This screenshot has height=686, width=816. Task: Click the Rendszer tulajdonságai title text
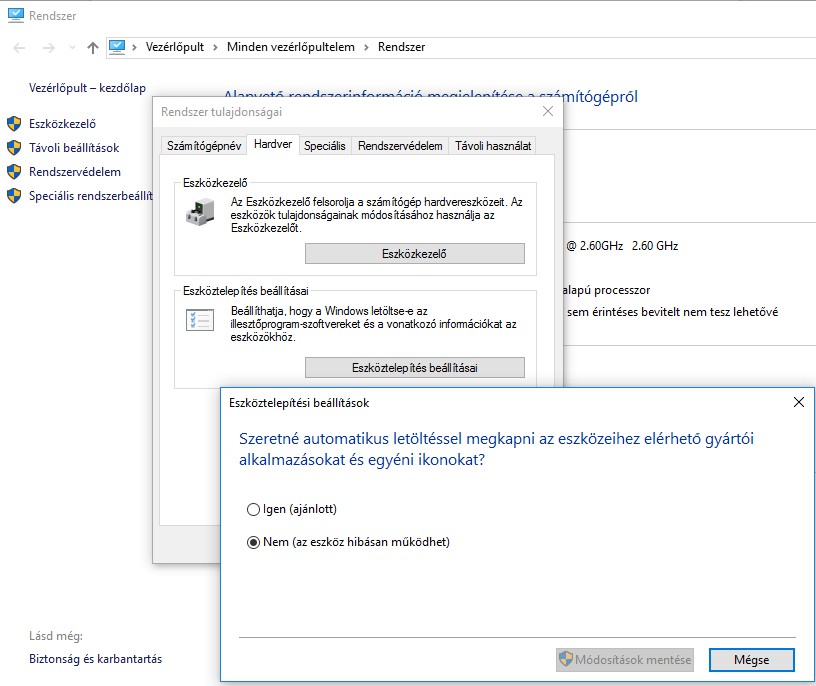[x=221, y=111]
